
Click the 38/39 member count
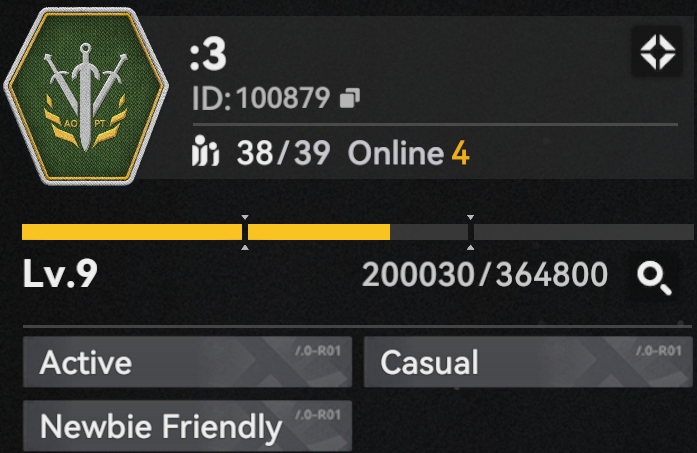tap(283, 153)
